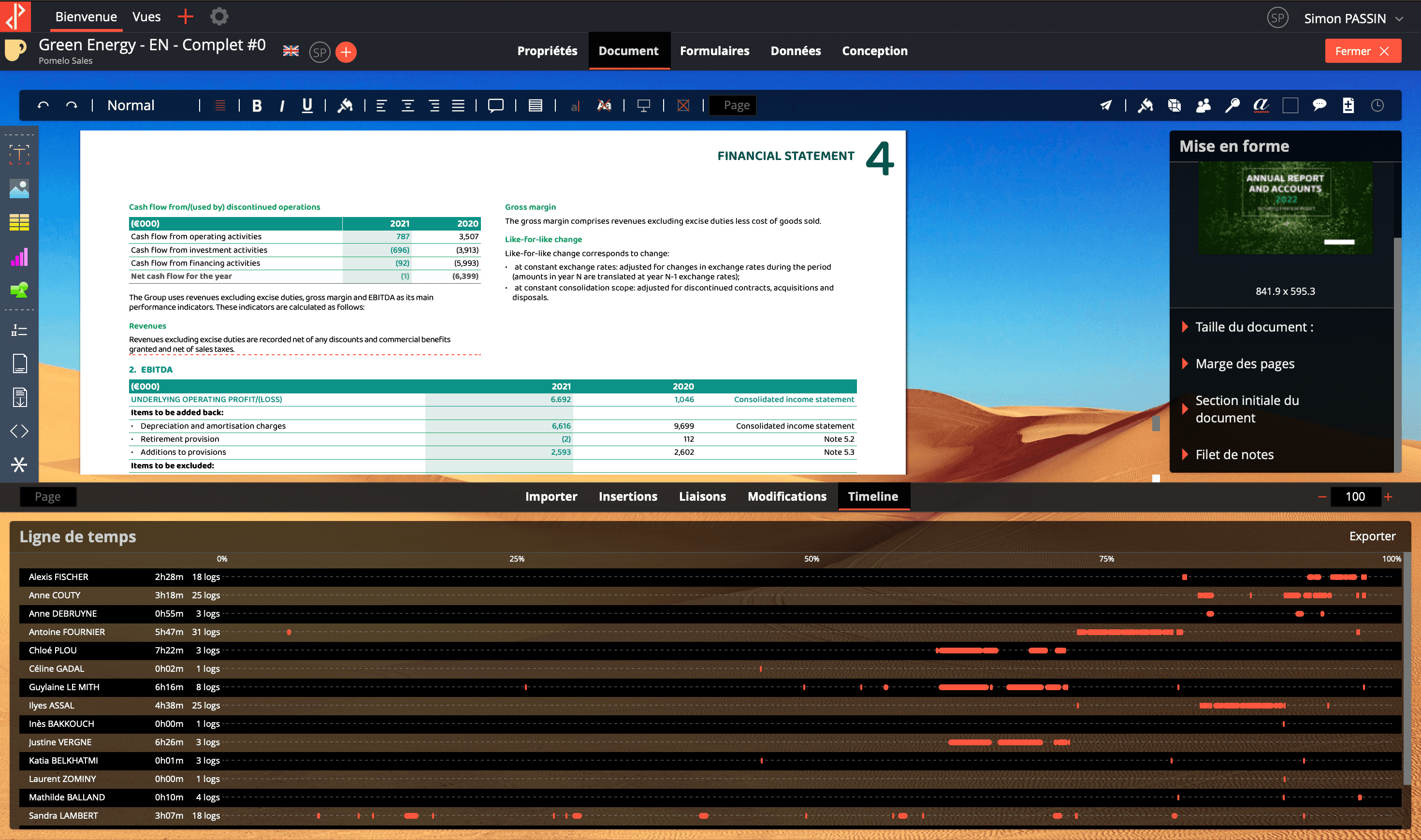Open the spell check tool
Viewport: 1421px width, 840px height.
(x=1261, y=105)
